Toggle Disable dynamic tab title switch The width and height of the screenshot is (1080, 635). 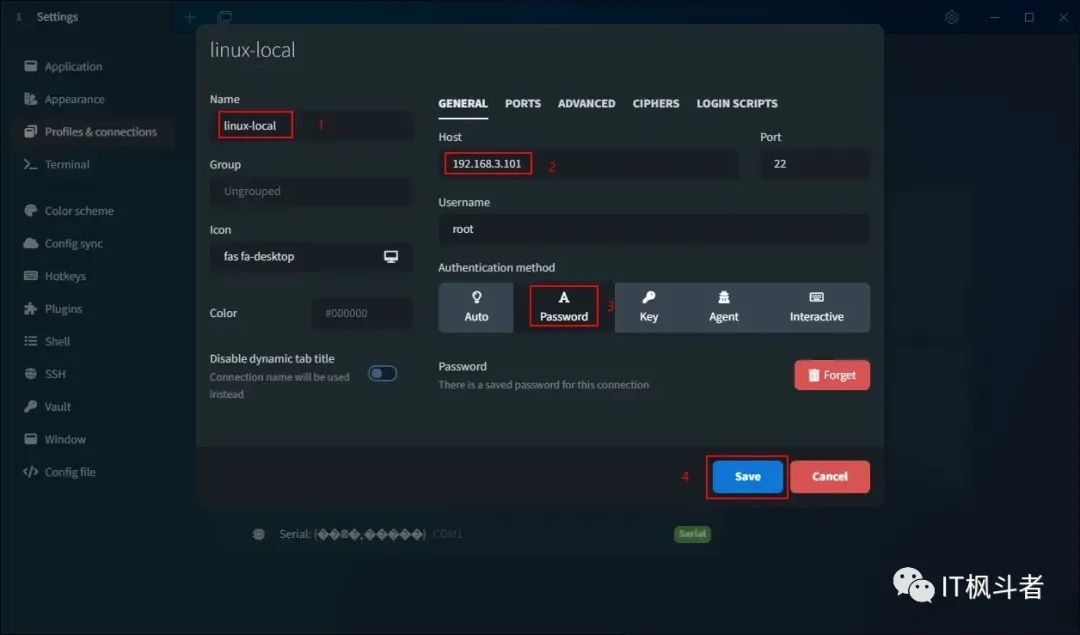click(x=382, y=373)
